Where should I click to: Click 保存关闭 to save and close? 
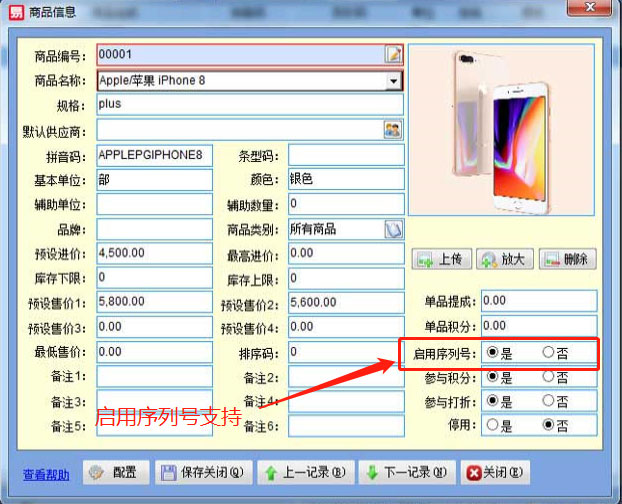pos(202,472)
